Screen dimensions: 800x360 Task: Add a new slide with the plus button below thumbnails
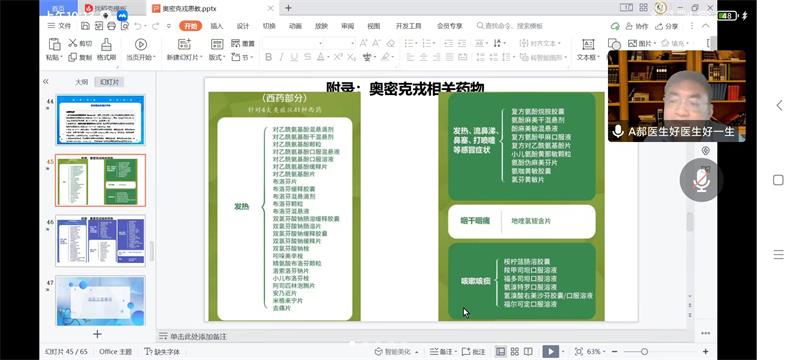(x=97, y=334)
